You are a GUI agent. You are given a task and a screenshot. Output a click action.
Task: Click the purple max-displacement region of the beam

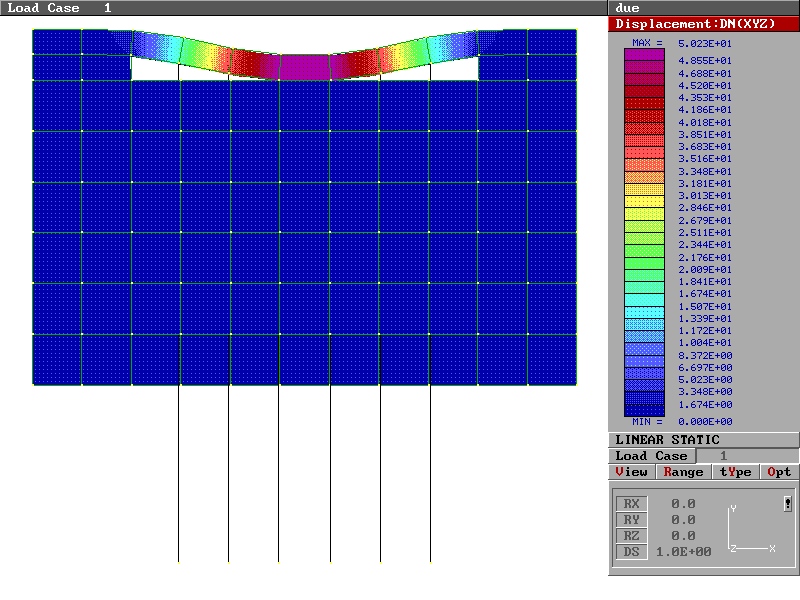[305, 66]
